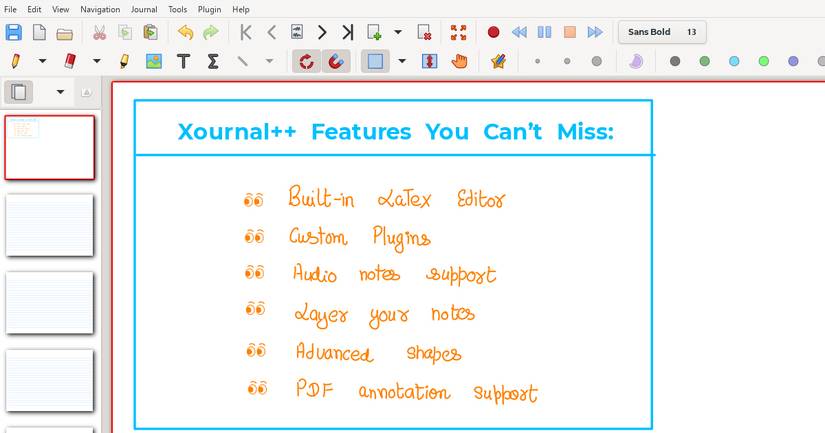Select the Hand pan tool
Image resolution: width=825 pixels, height=433 pixels.
pos(459,62)
